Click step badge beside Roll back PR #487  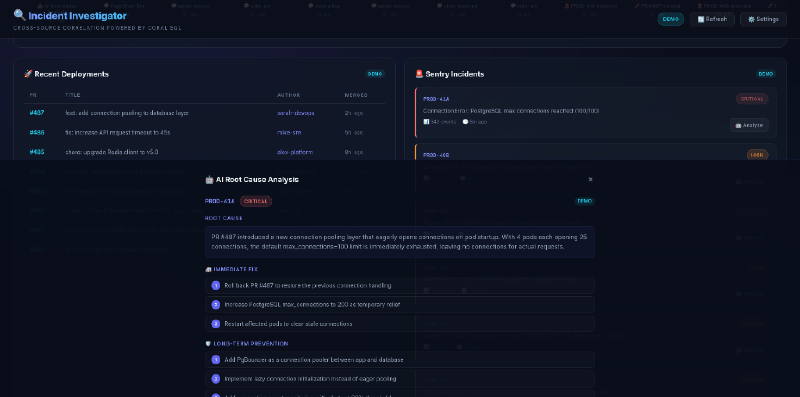tap(216, 286)
